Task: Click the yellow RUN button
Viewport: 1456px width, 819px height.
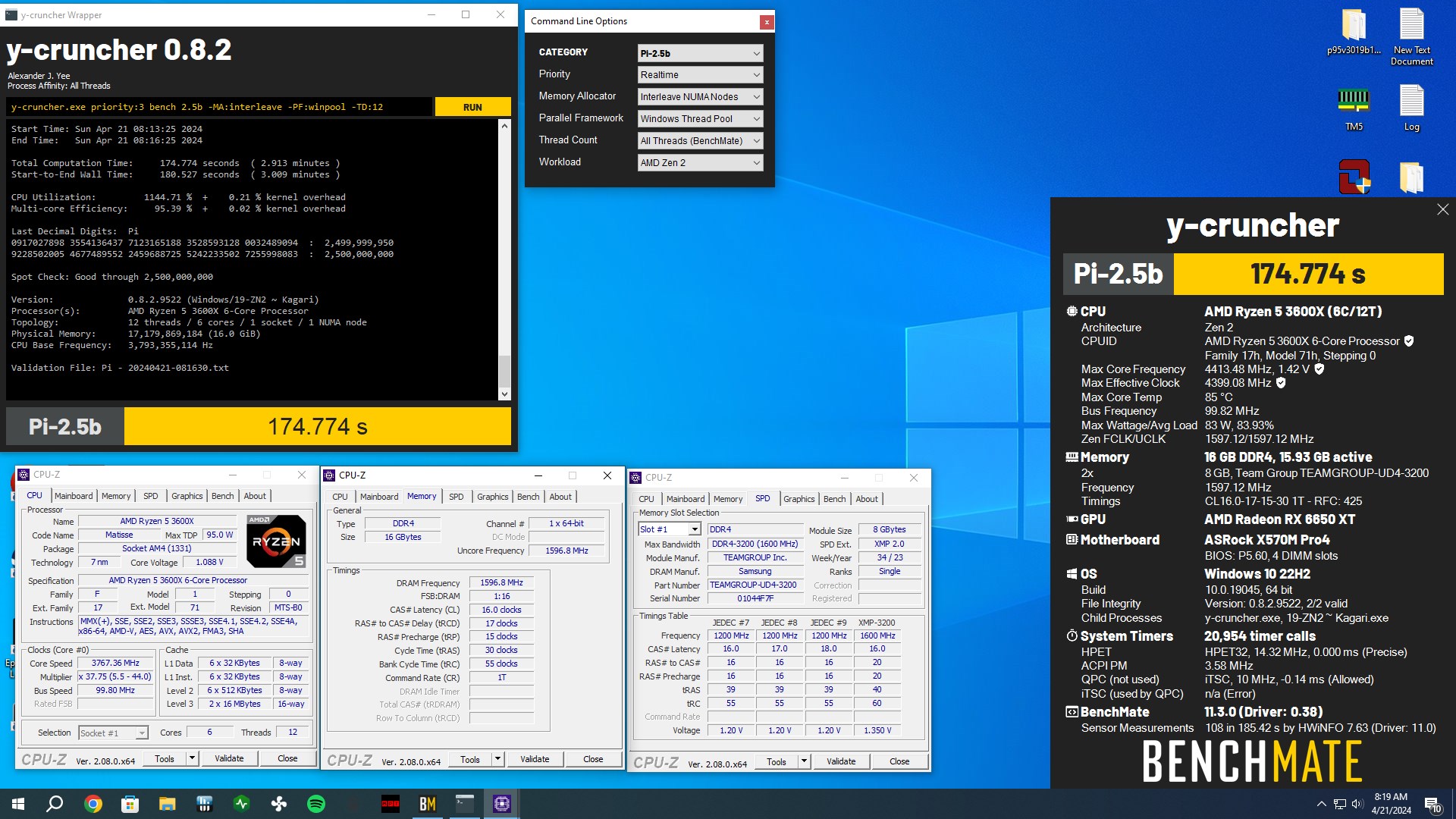Action: pos(472,107)
